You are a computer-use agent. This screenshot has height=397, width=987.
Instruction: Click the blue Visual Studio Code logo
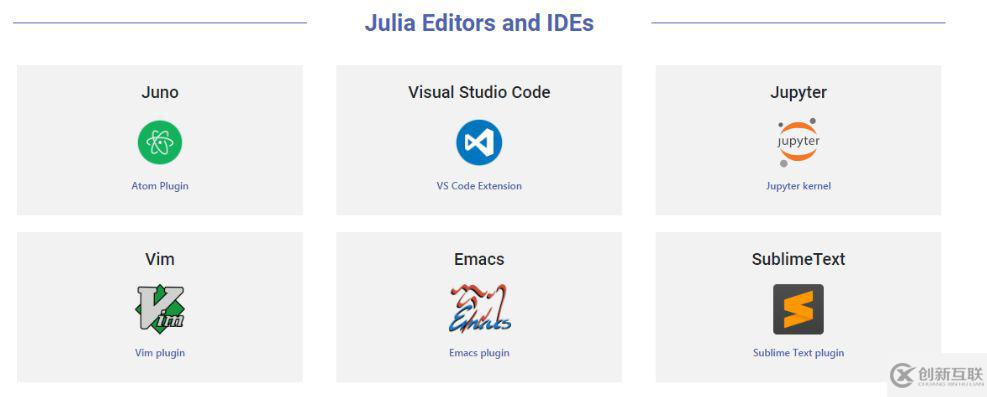(479, 142)
